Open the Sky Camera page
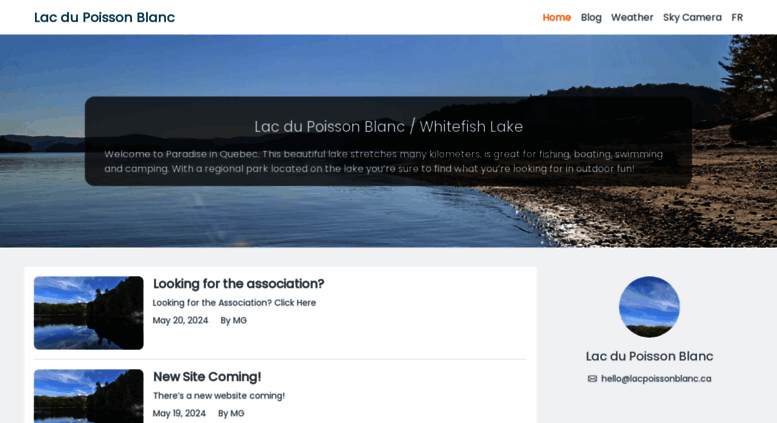Screen dimensions: 777x423 point(692,17)
